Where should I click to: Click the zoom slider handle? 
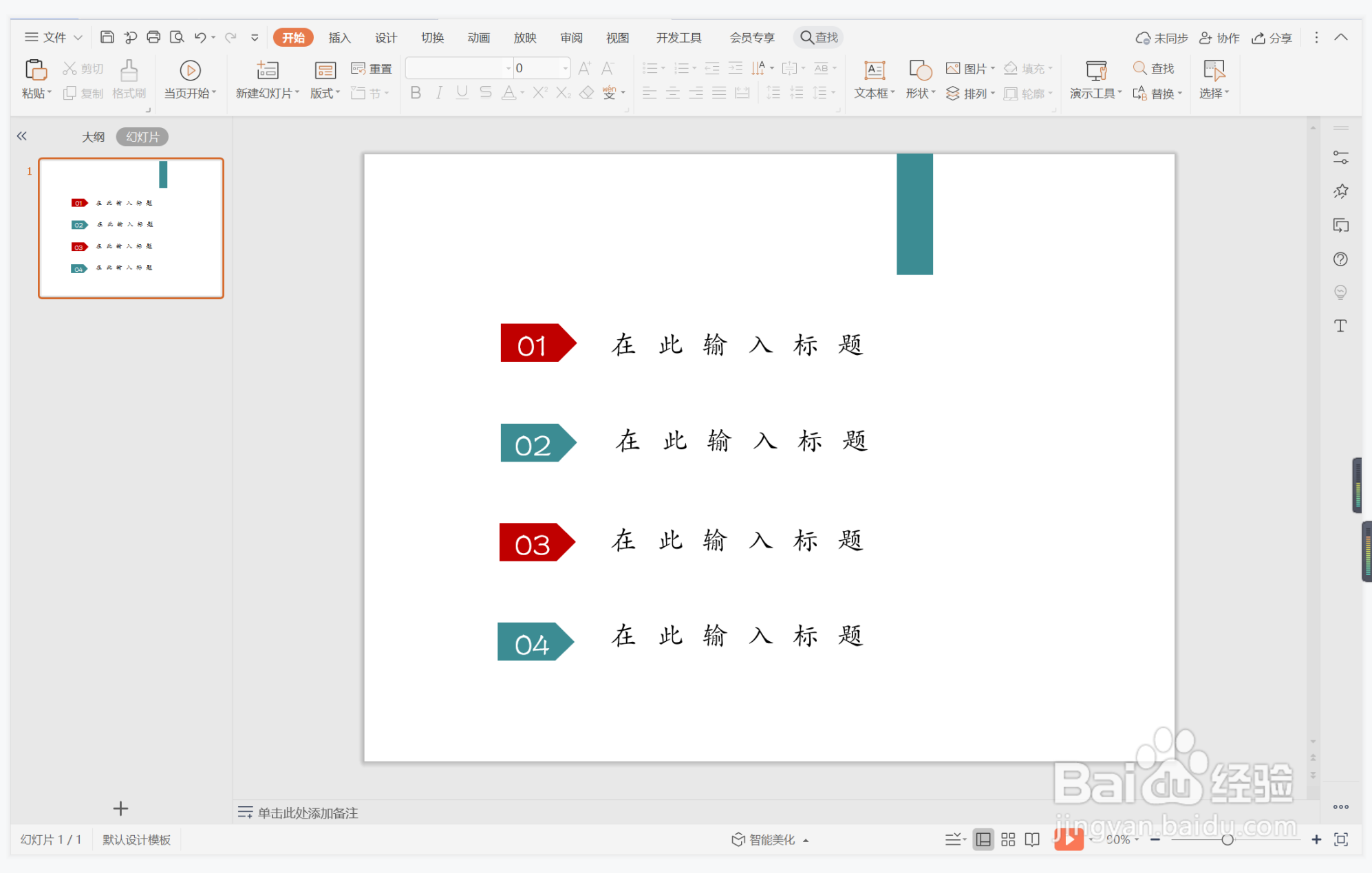coord(1227,839)
